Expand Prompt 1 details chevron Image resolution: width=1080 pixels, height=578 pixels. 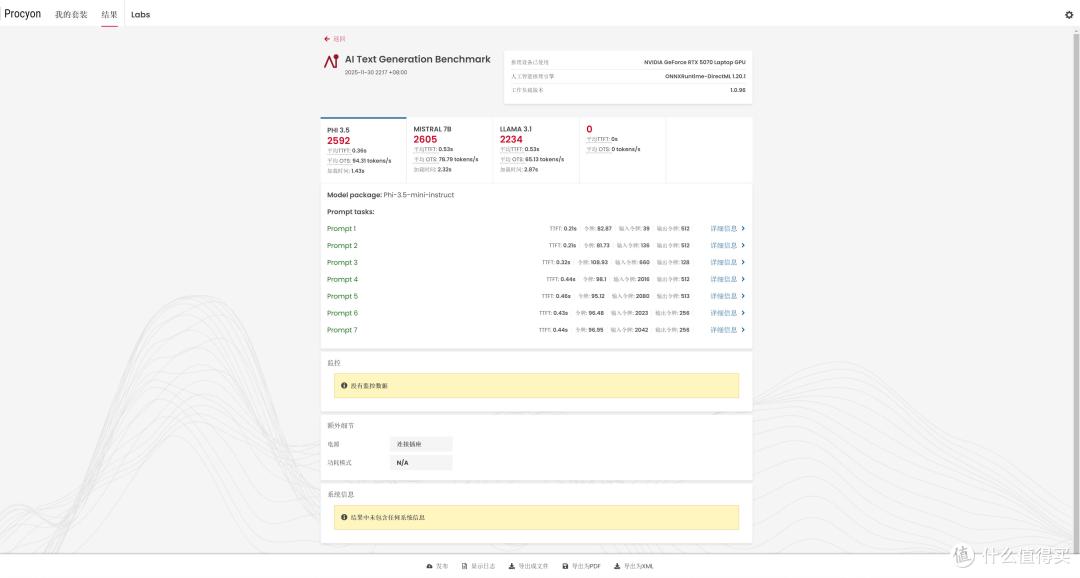[743, 229]
